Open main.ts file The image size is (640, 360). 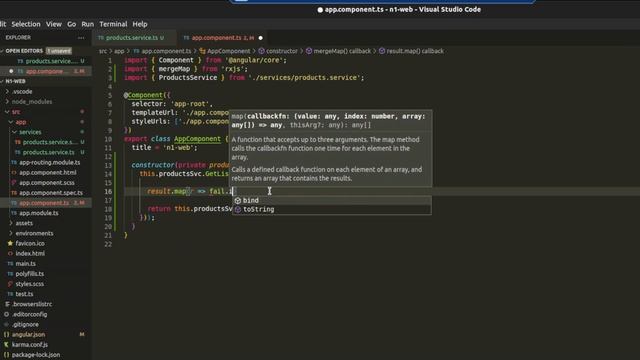[x=25, y=264]
